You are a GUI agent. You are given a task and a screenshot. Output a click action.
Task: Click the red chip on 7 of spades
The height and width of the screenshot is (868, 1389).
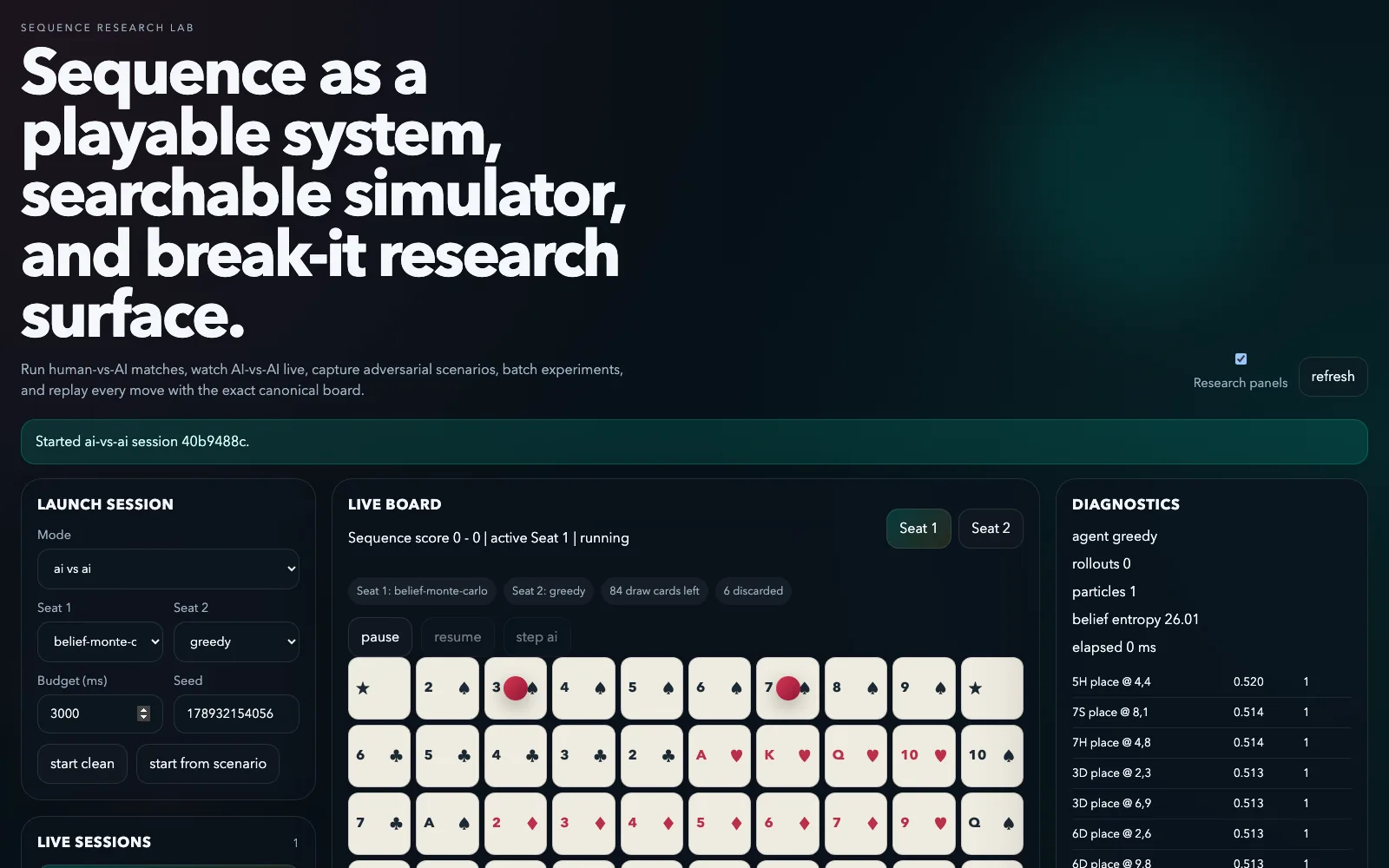click(x=788, y=688)
